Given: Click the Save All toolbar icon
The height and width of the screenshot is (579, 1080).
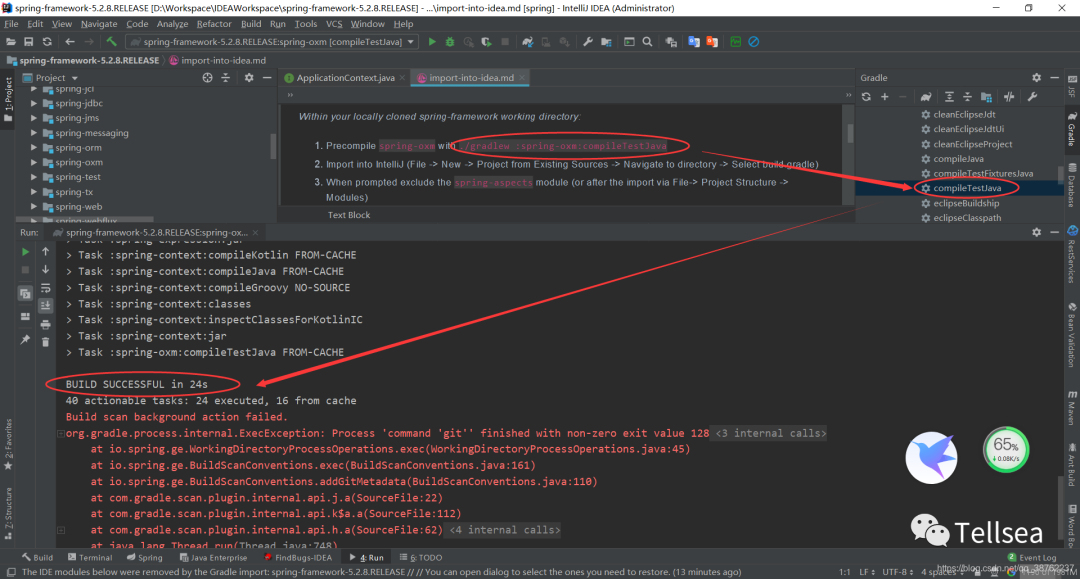Looking at the screenshot, I should click(x=28, y=42).
